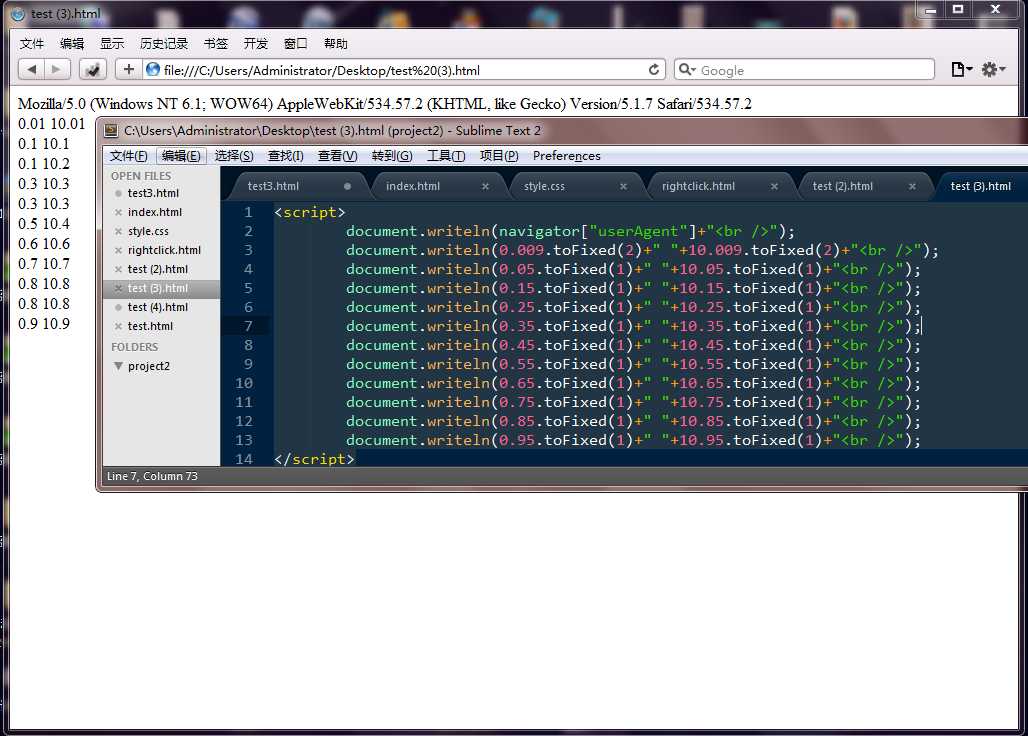Image resolution: width=1028 pixels, height=736 pixels.
Task: Open Safari 开发 menu
Action: 256,43
